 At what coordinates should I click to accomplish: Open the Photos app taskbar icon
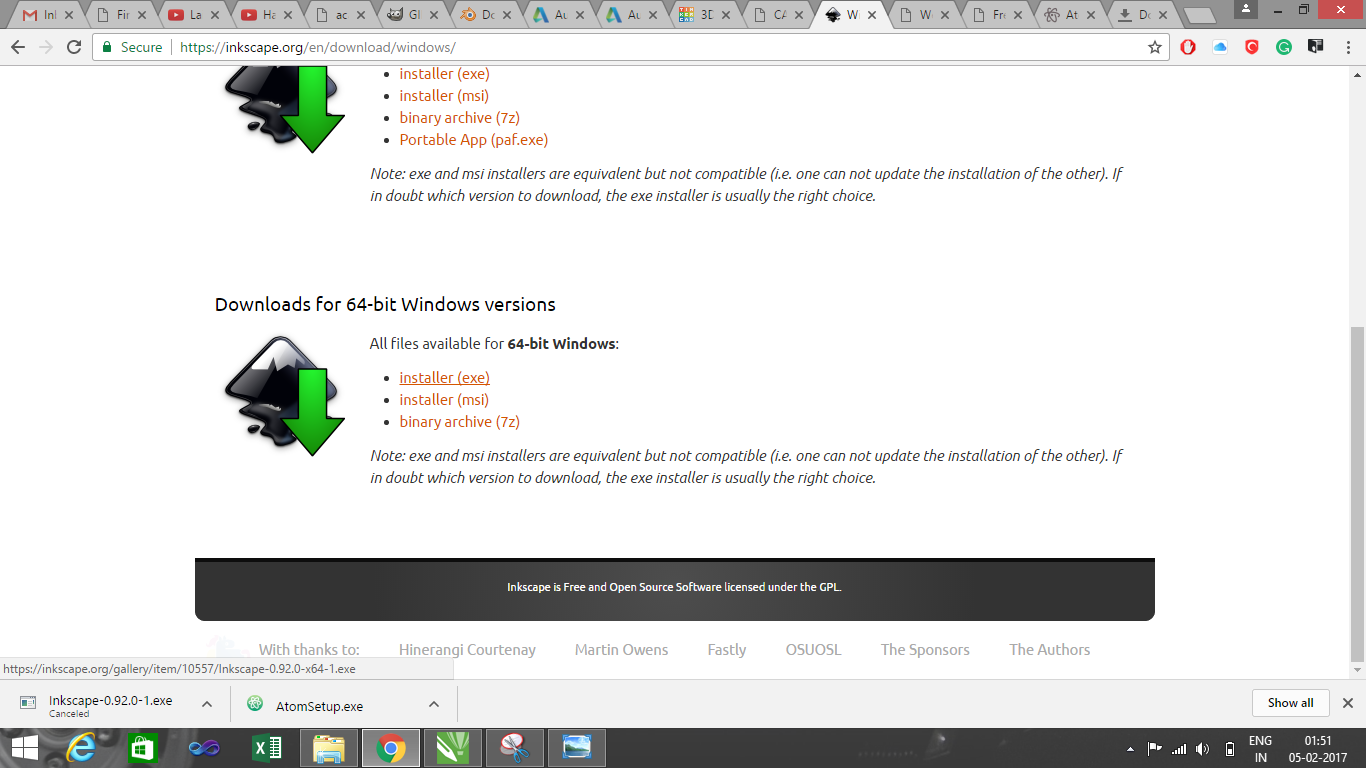[x=577, y=748]
